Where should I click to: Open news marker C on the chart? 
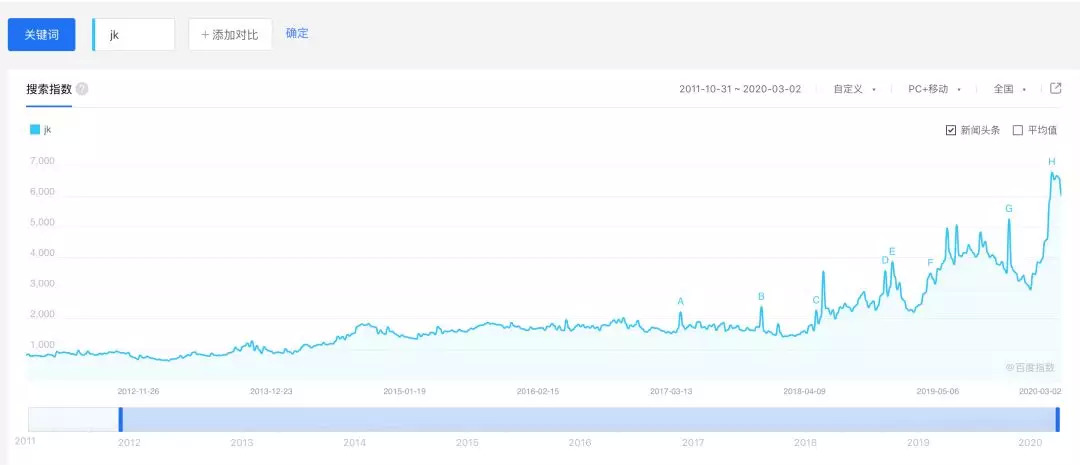816,300
